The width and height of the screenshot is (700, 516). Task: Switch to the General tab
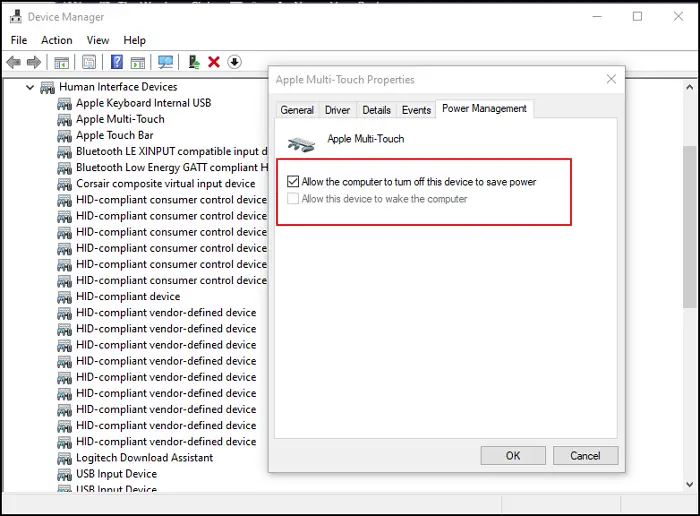[x=297, y=110]
